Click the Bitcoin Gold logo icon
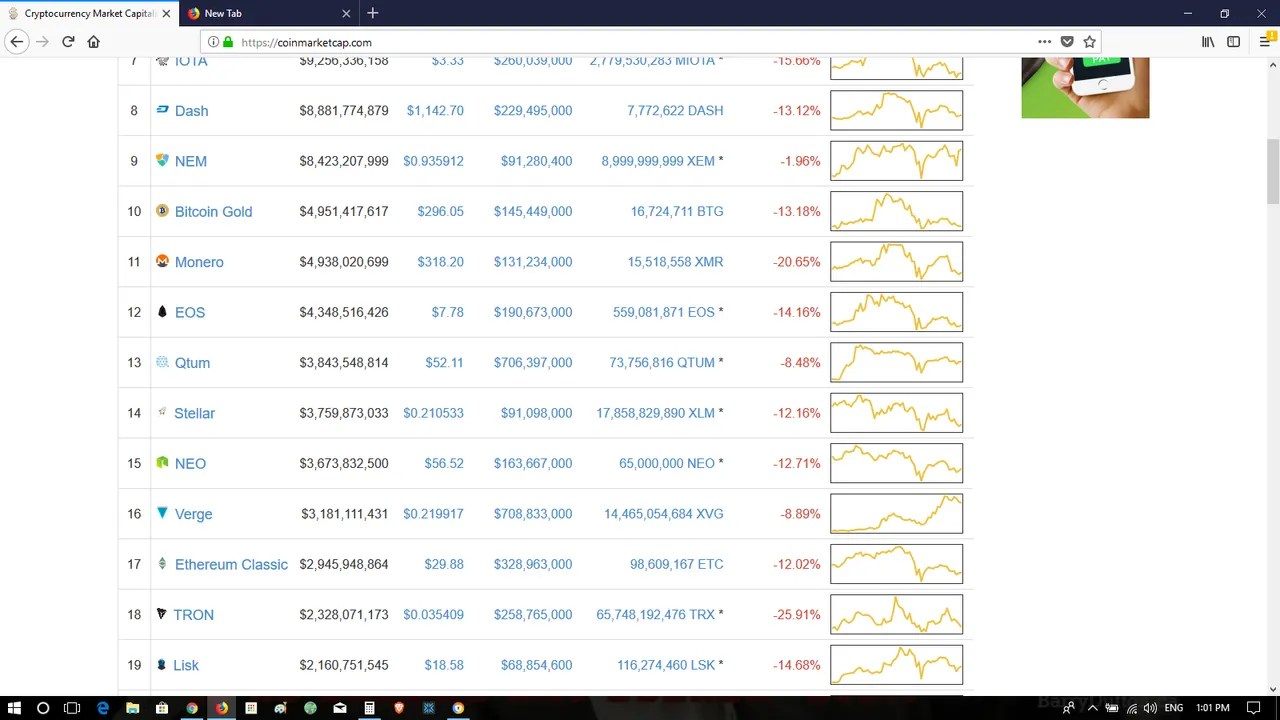The image size is (1280, 720). [162, 211]
